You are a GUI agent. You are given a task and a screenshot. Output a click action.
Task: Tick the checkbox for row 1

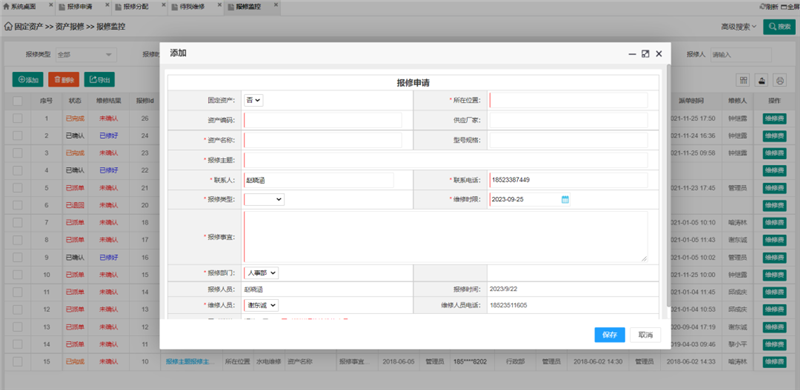coord(18,118)
